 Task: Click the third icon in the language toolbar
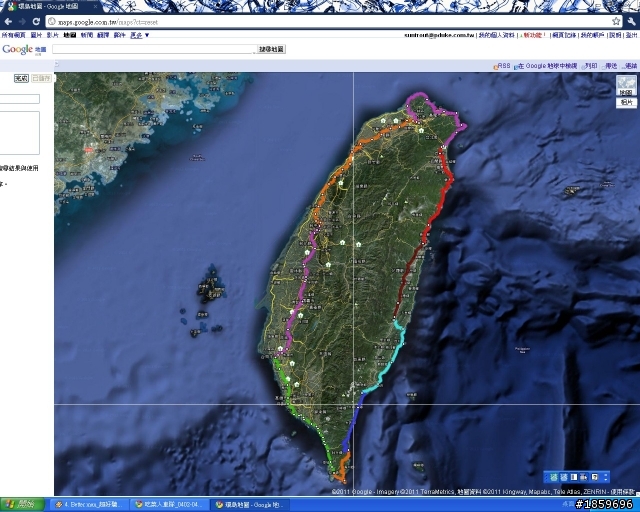pyautogui.click(x=574, y=477)
